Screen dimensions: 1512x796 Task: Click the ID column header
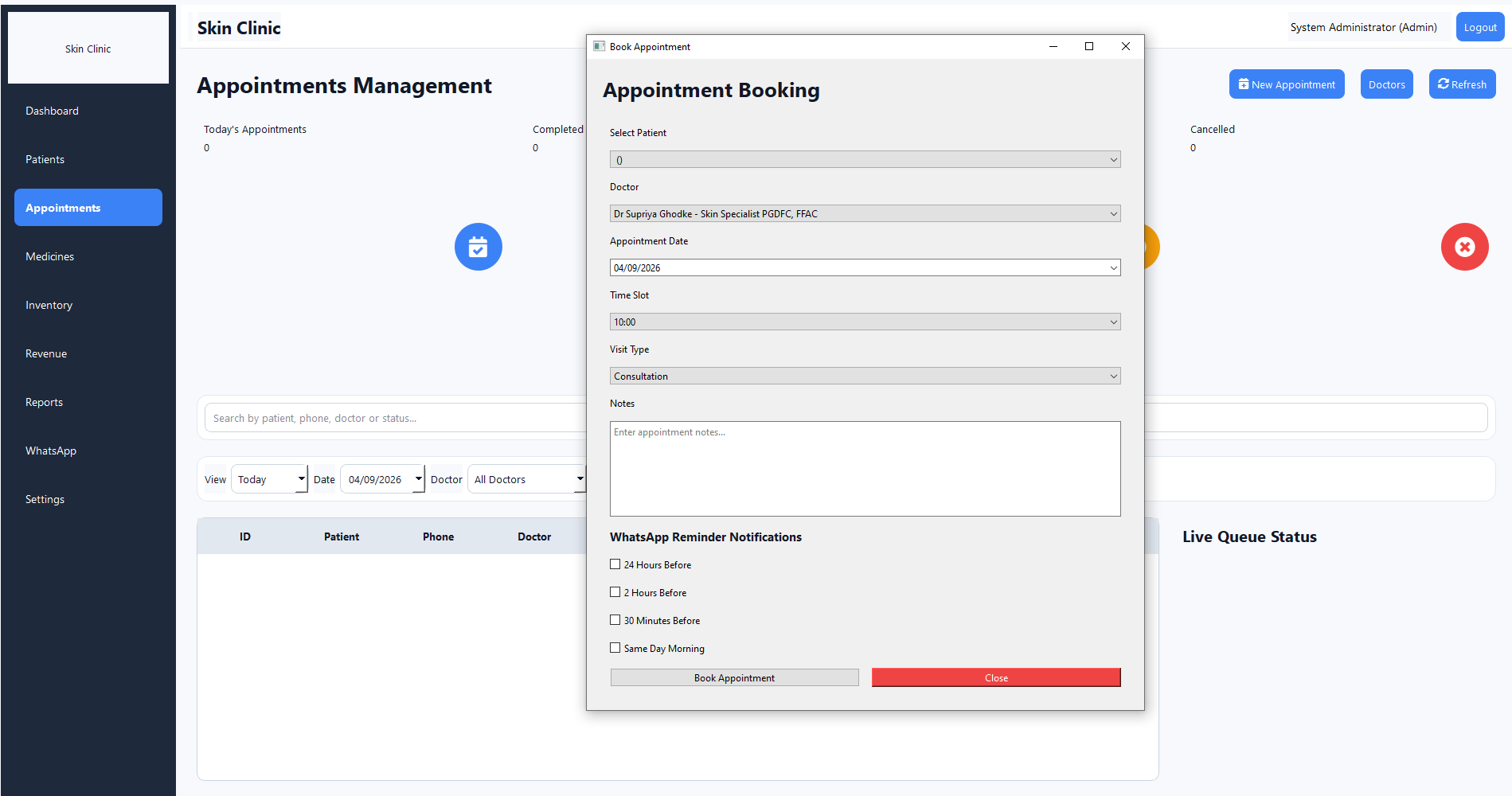click(x=245, y=537)
